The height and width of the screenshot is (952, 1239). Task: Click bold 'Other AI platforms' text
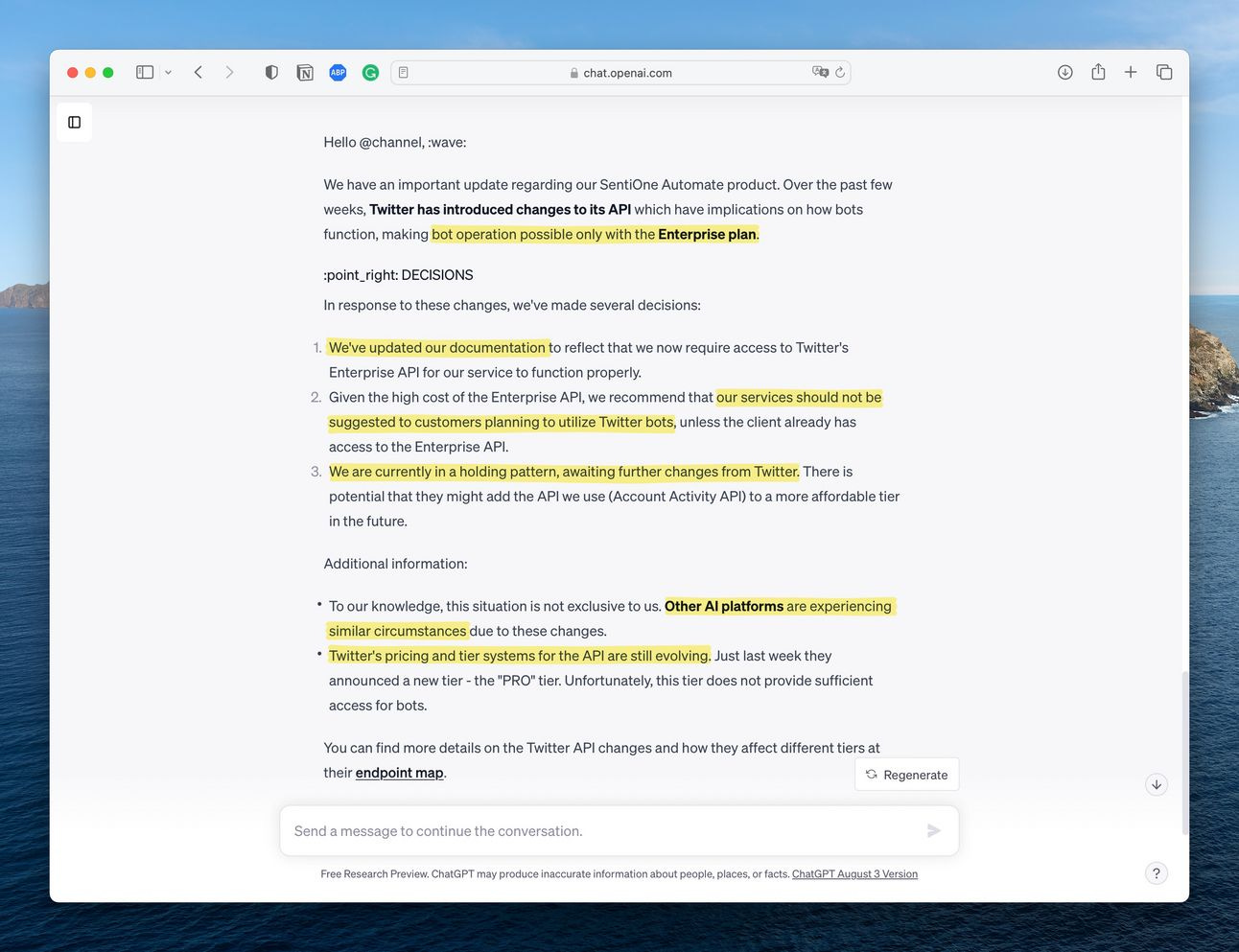pyautogui.click(x=724, y=606)
